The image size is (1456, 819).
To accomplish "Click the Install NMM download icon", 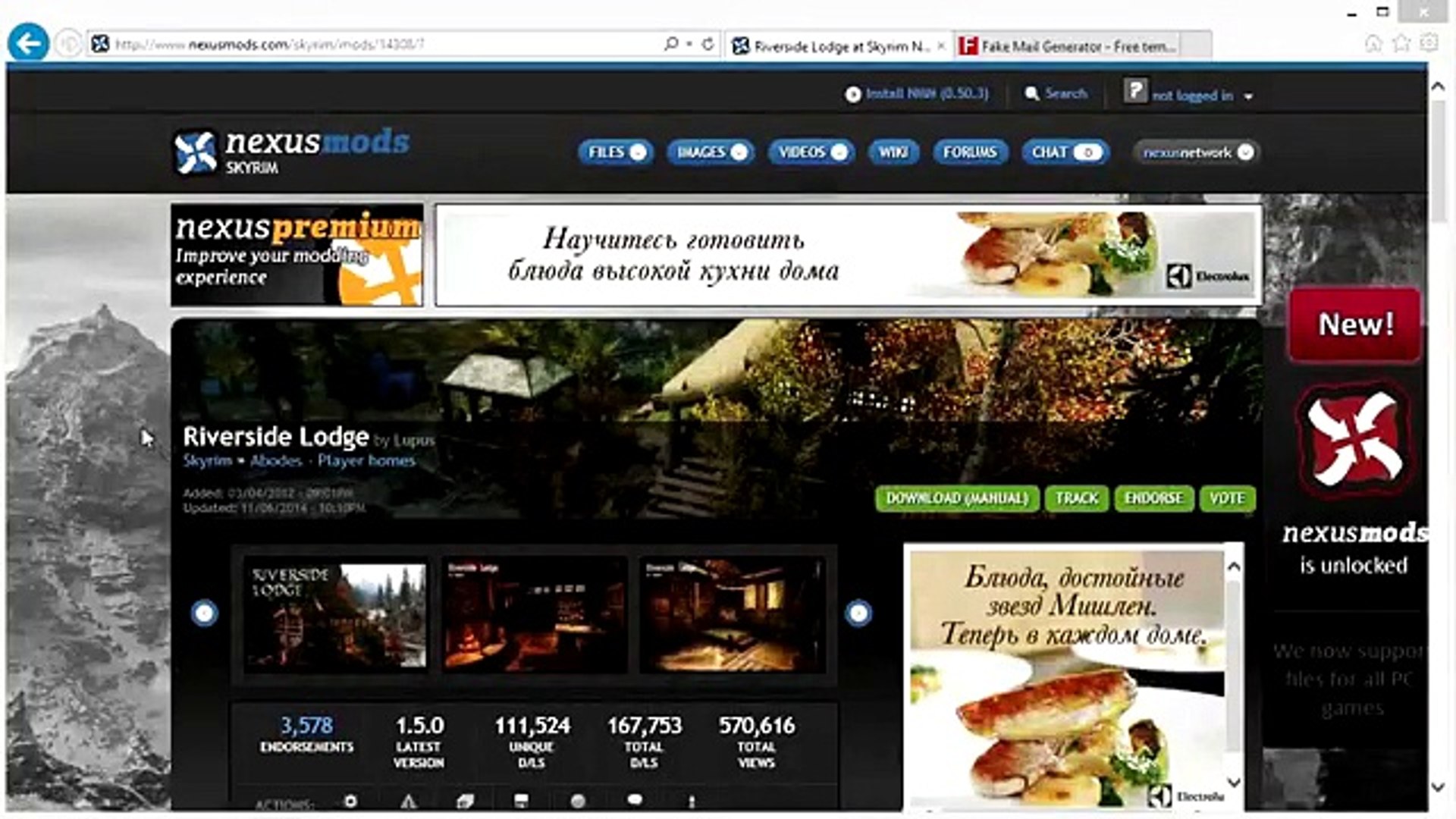I will pyautogui.click(x=853, y=94).
